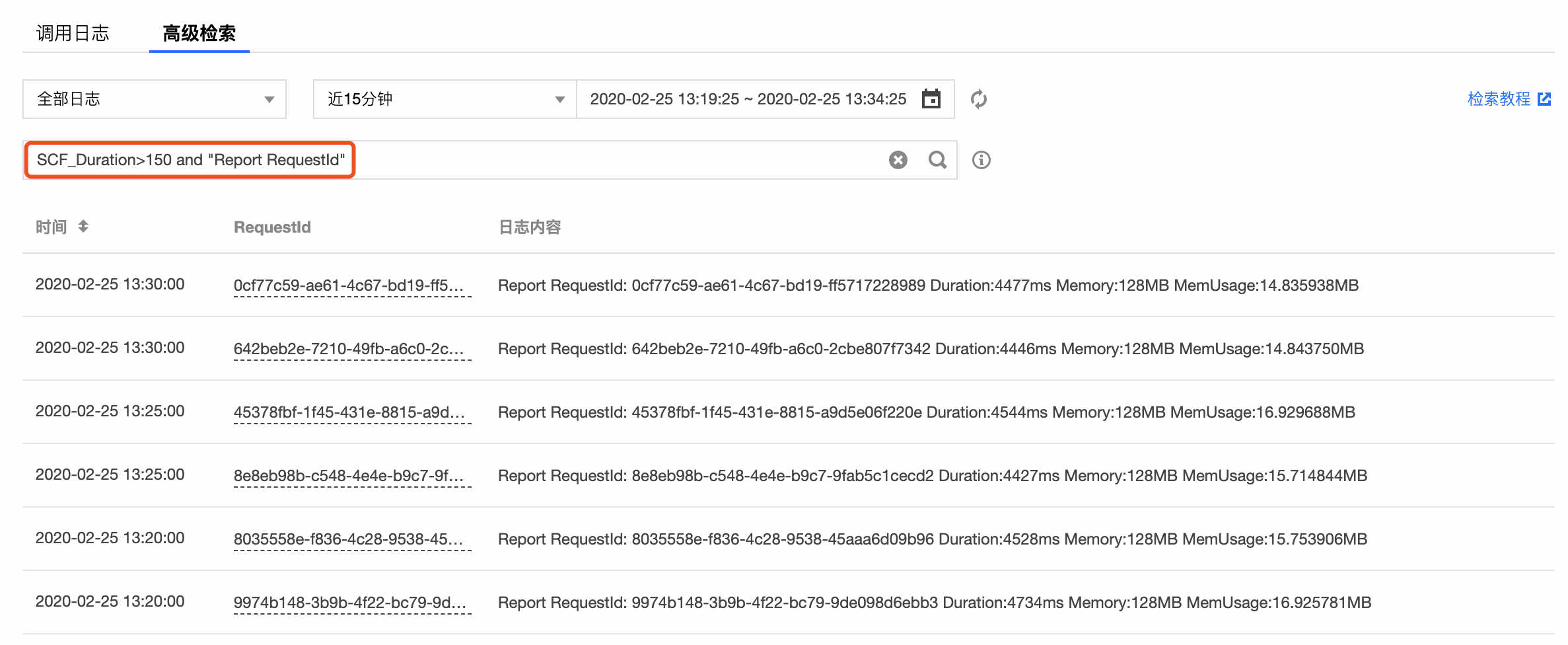Screen dimensions: 1568x645
Task: Click time cell of the 8035558e row
Action: click(x=110, y=538)
